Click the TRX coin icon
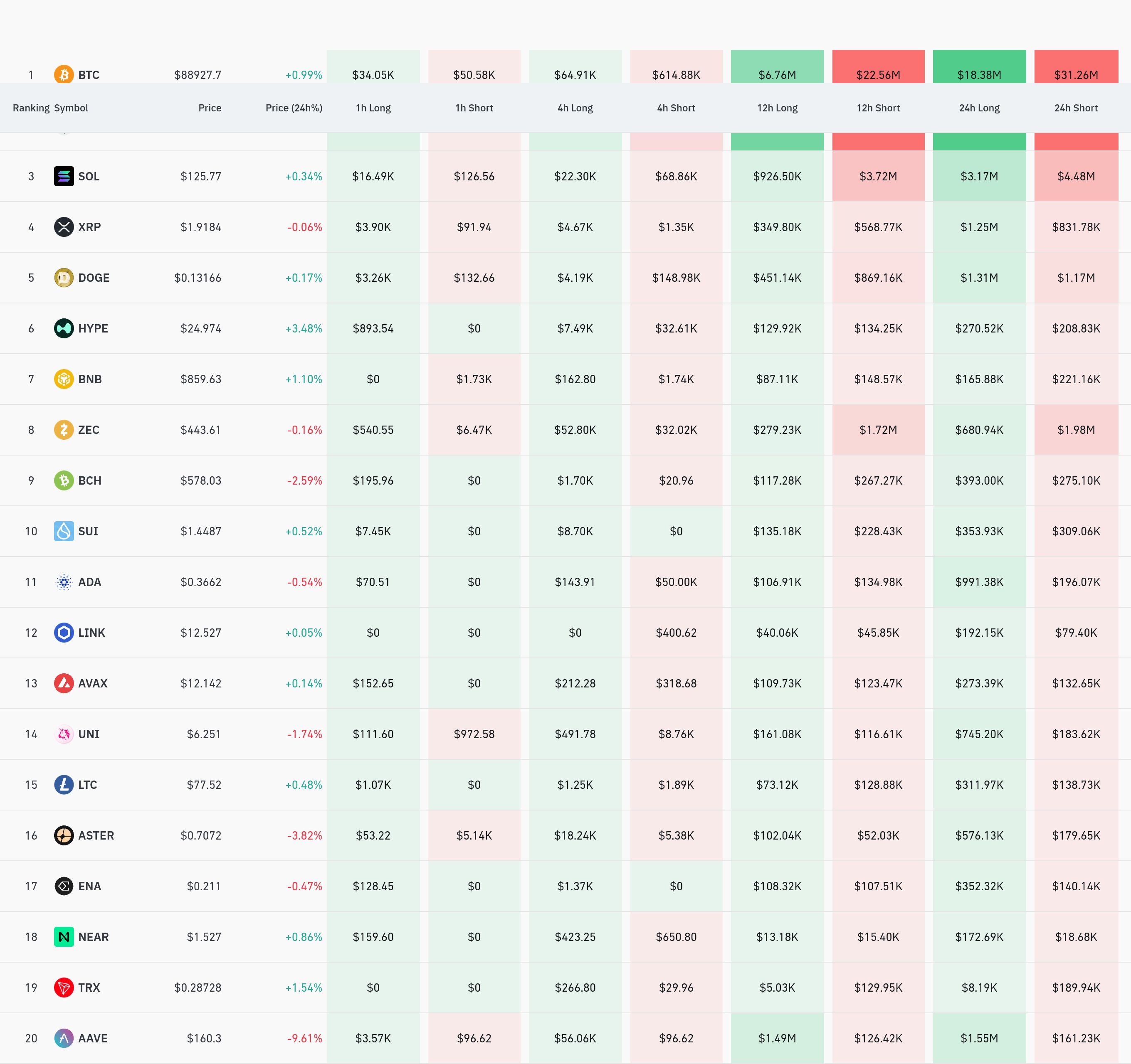The image size is (1131, 1064). click(x=64, y=987)
